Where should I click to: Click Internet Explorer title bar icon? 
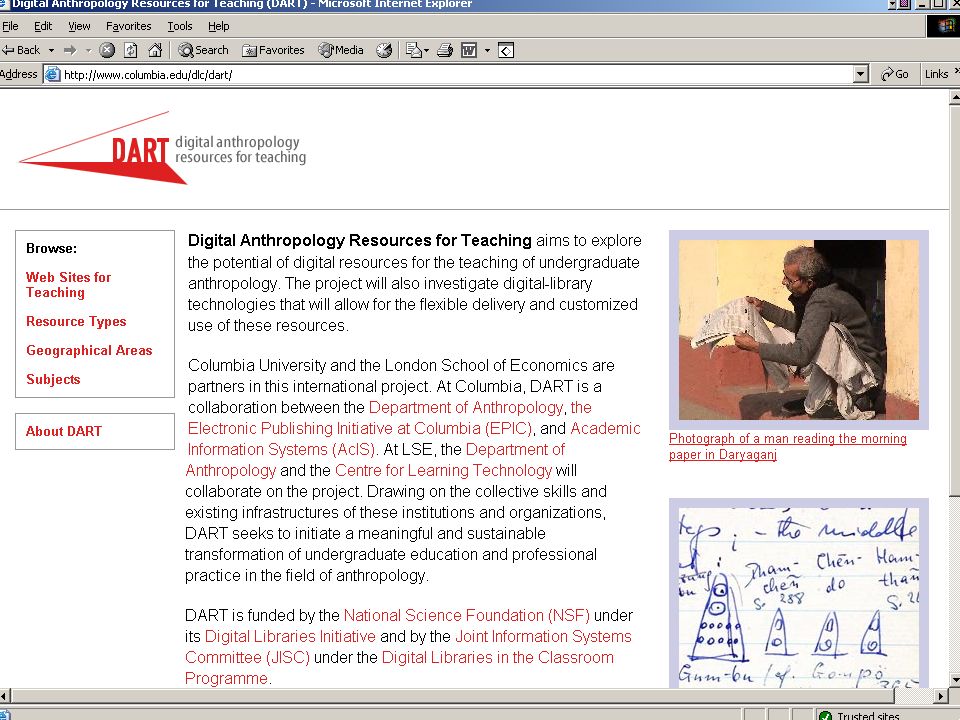(x=5, y=4)
